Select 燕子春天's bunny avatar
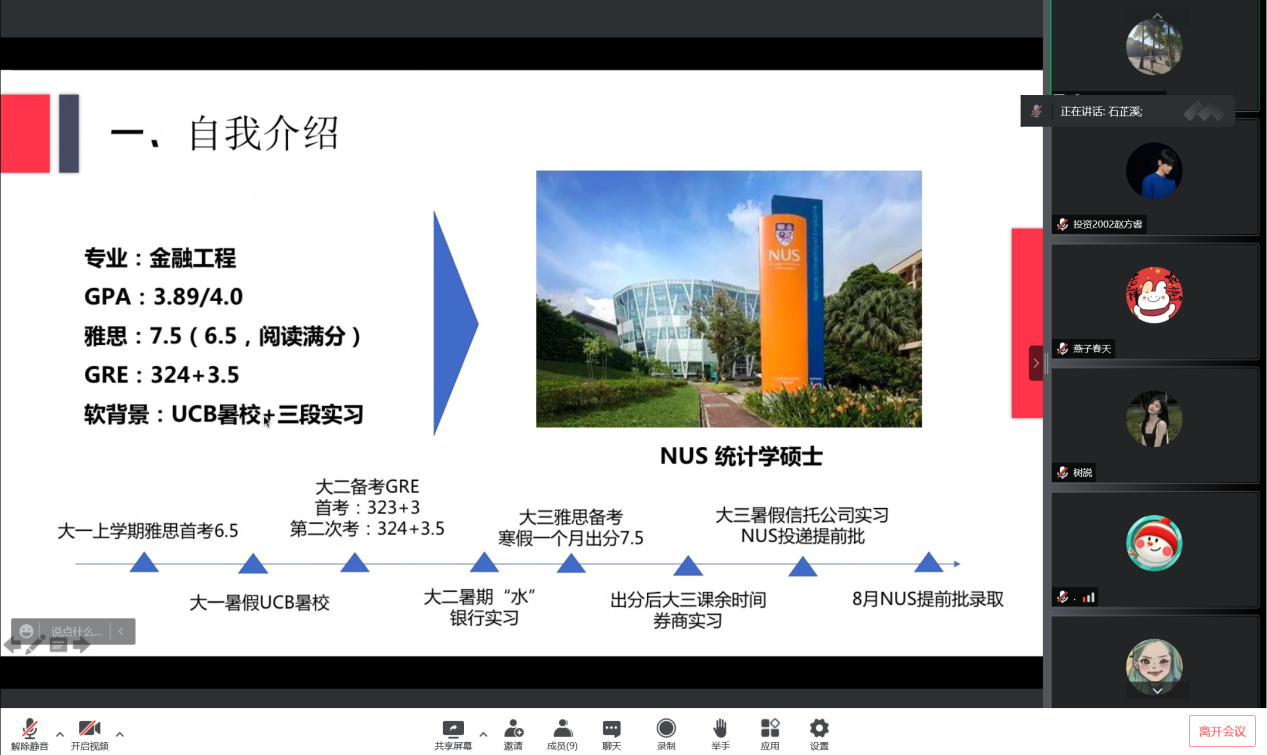The image size is (1267, 755). tap(1154, 295)
